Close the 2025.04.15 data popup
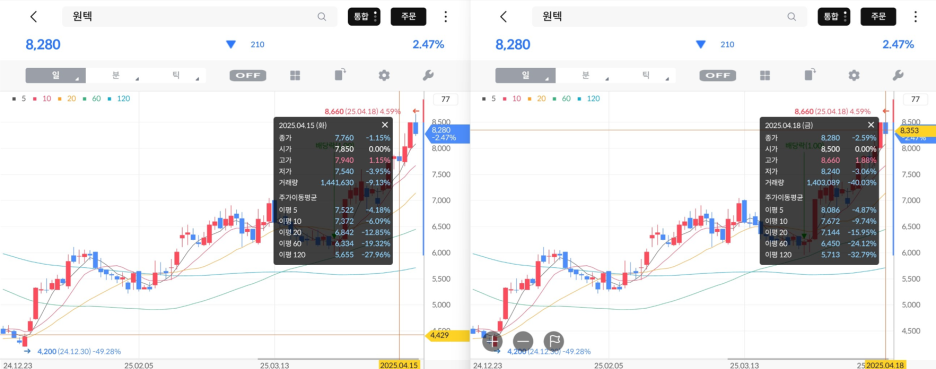Viewport: 936px width, 369px height. pyautogui.click(x=384, y=125)
